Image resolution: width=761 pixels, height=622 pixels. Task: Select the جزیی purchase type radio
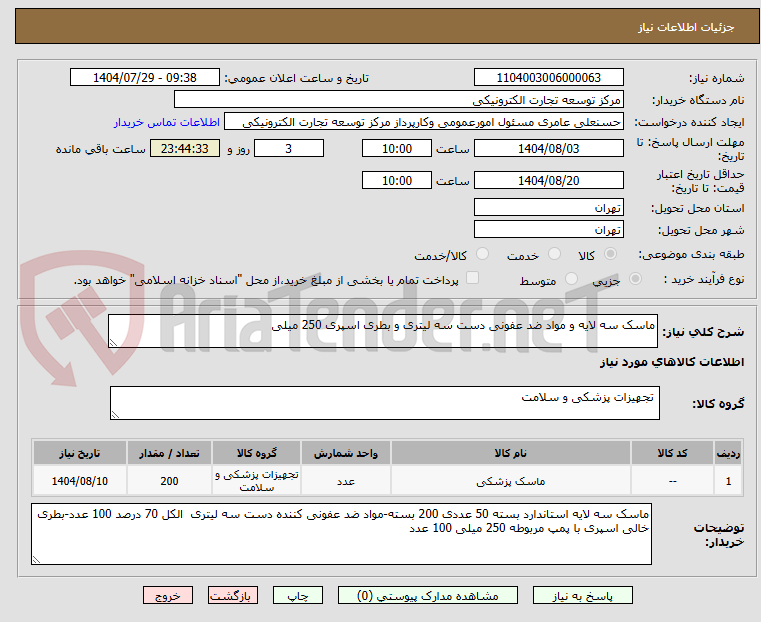click(635, 278)
